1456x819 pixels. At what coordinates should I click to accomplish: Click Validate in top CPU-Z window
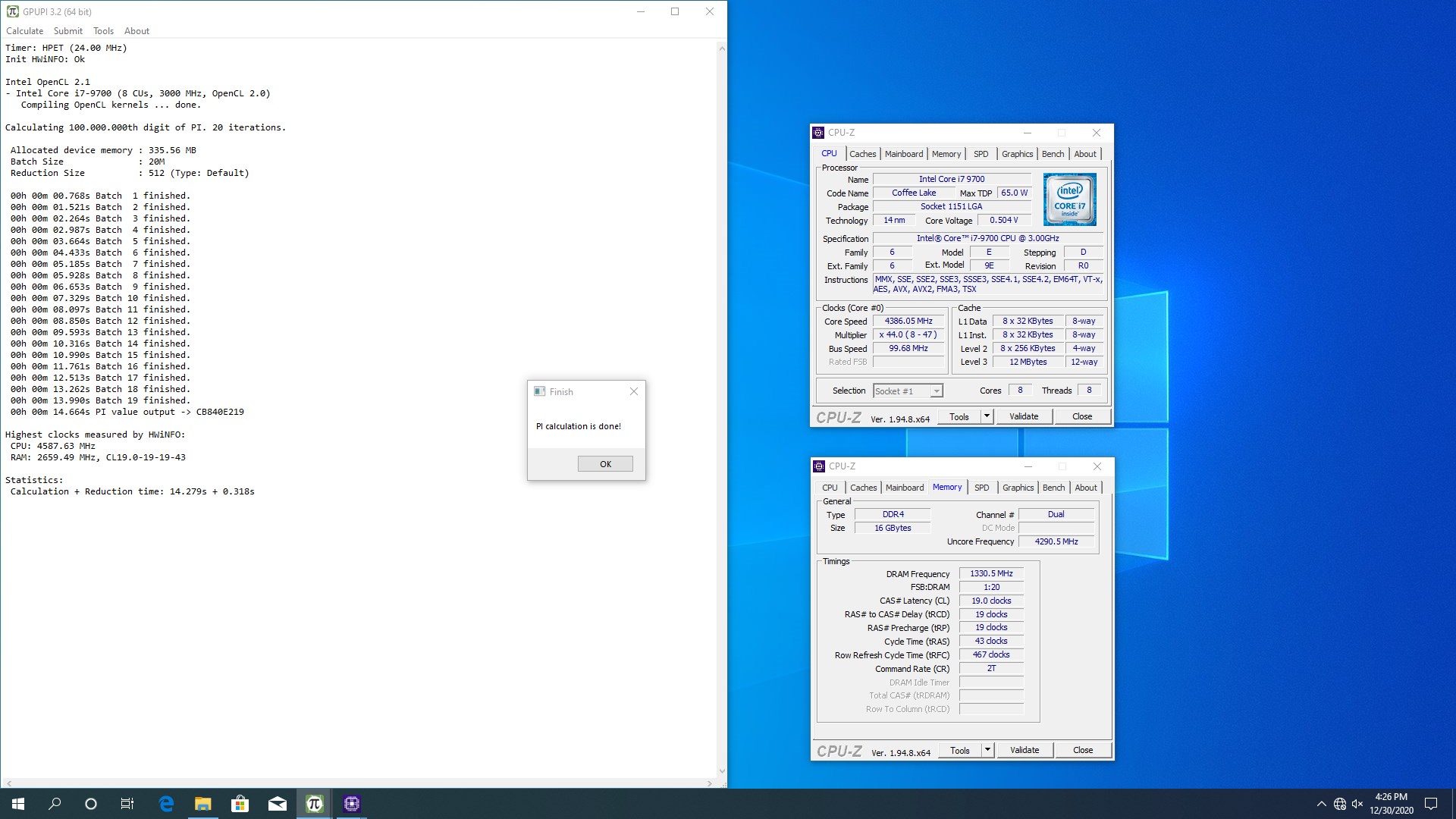tap(1024, 417)
